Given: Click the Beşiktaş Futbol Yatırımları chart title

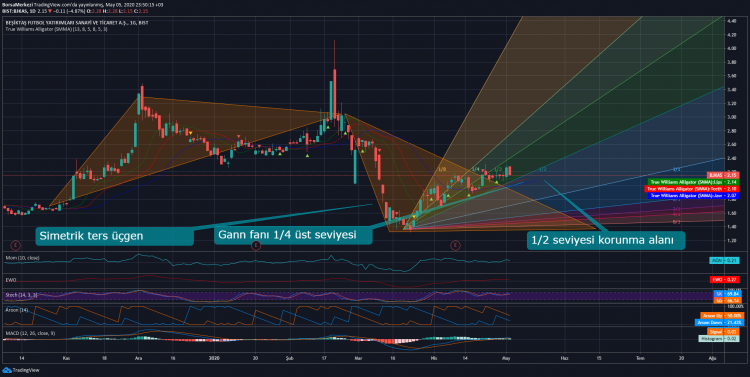Looking at the screenshot, I should tap(77, 22).
